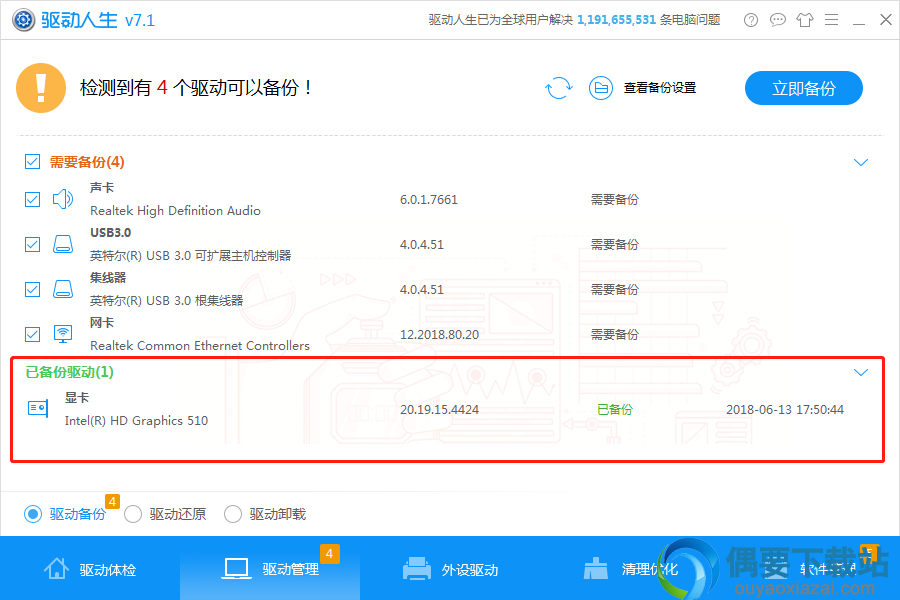Image resolution: width=900 pixels, height=600 pixels.
Task: Collapse the 需要备份 section chevron
Action: (861, 162)
